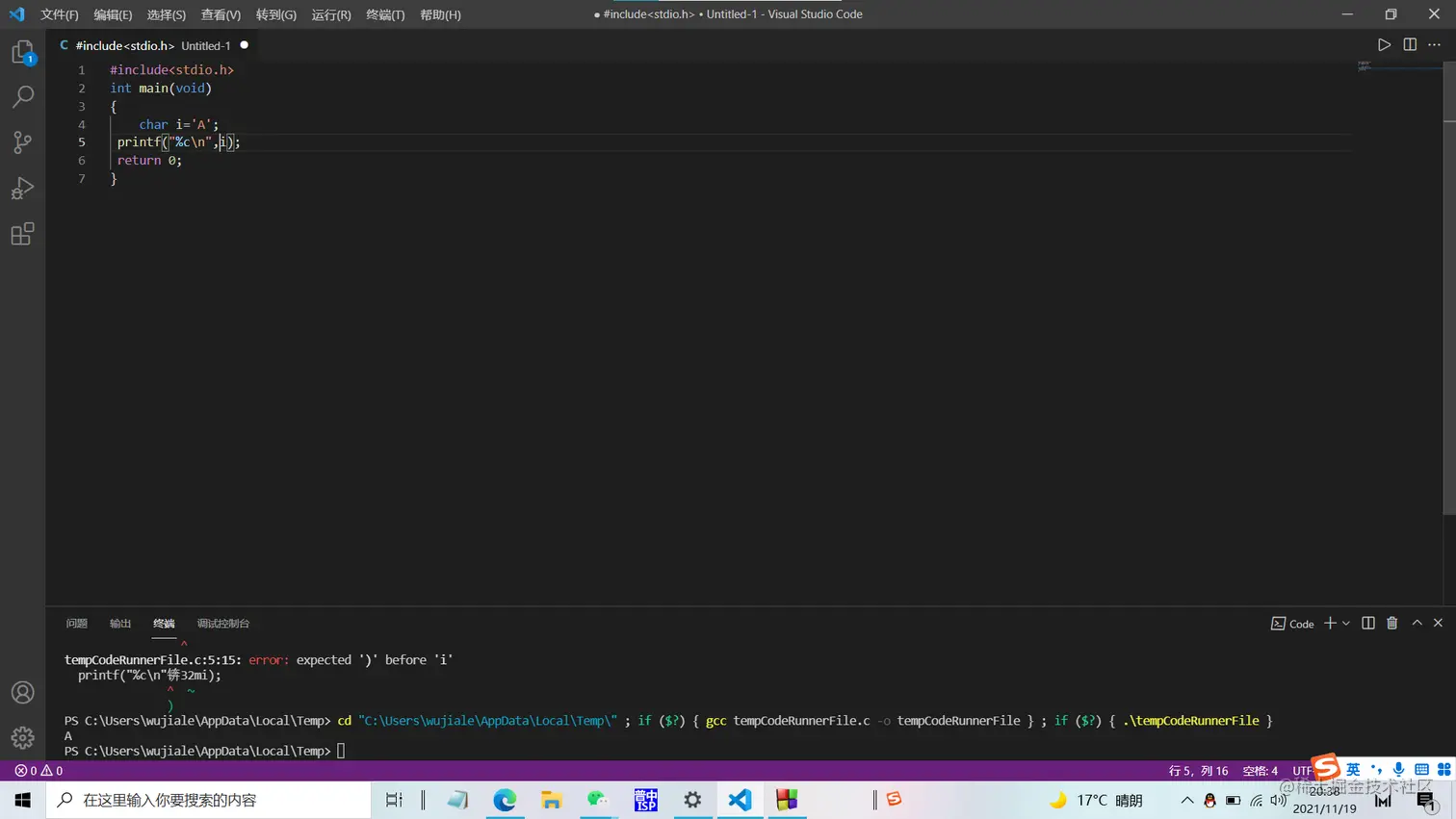Open the 帮助(H) menu
Image resolution: width=1456 pixels, height=819 pixels.
[440, 14]
